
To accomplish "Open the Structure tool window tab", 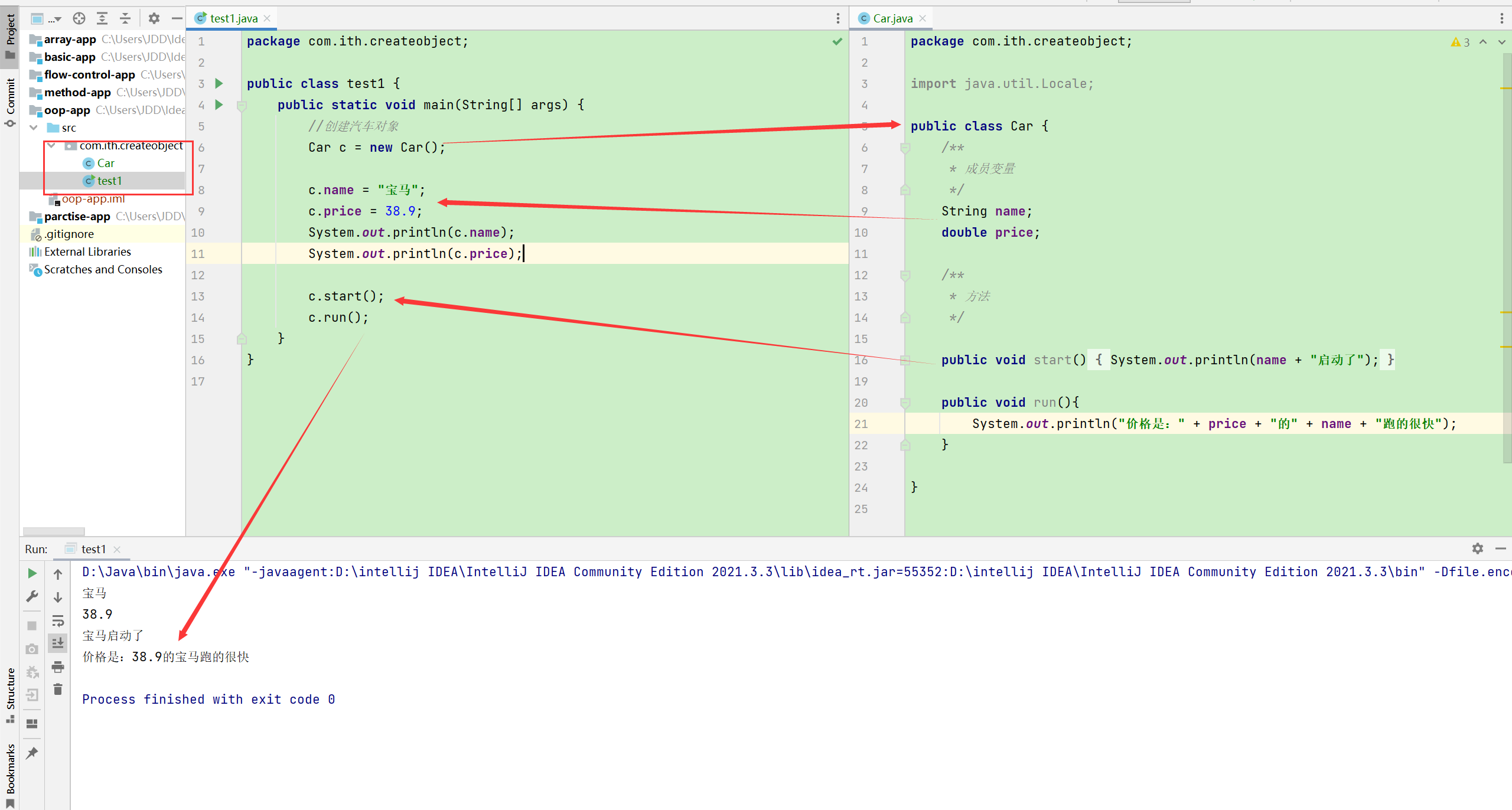I will pyautogui.click(x=10, y=695).
